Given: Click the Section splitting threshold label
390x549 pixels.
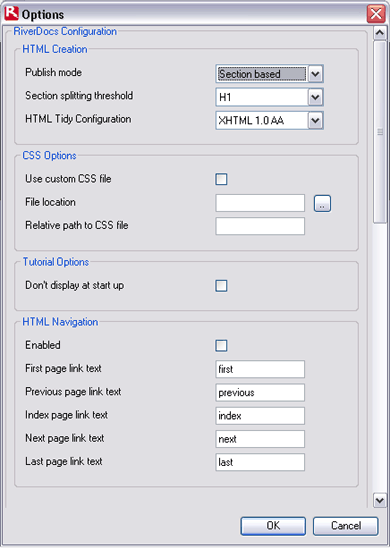Looking at the screenshot, I should point(79,96).
